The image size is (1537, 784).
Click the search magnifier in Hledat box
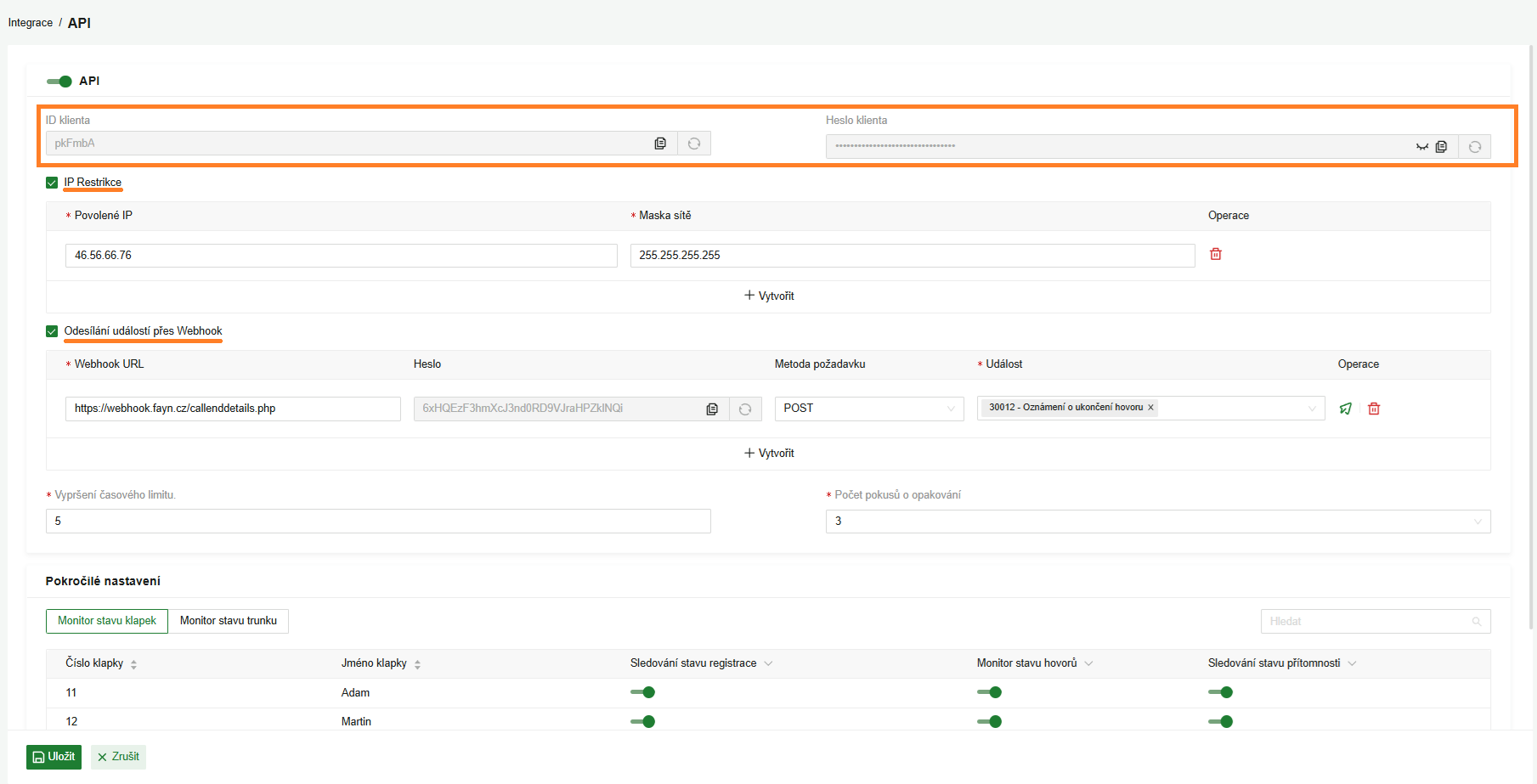[x=1477, y=622]
